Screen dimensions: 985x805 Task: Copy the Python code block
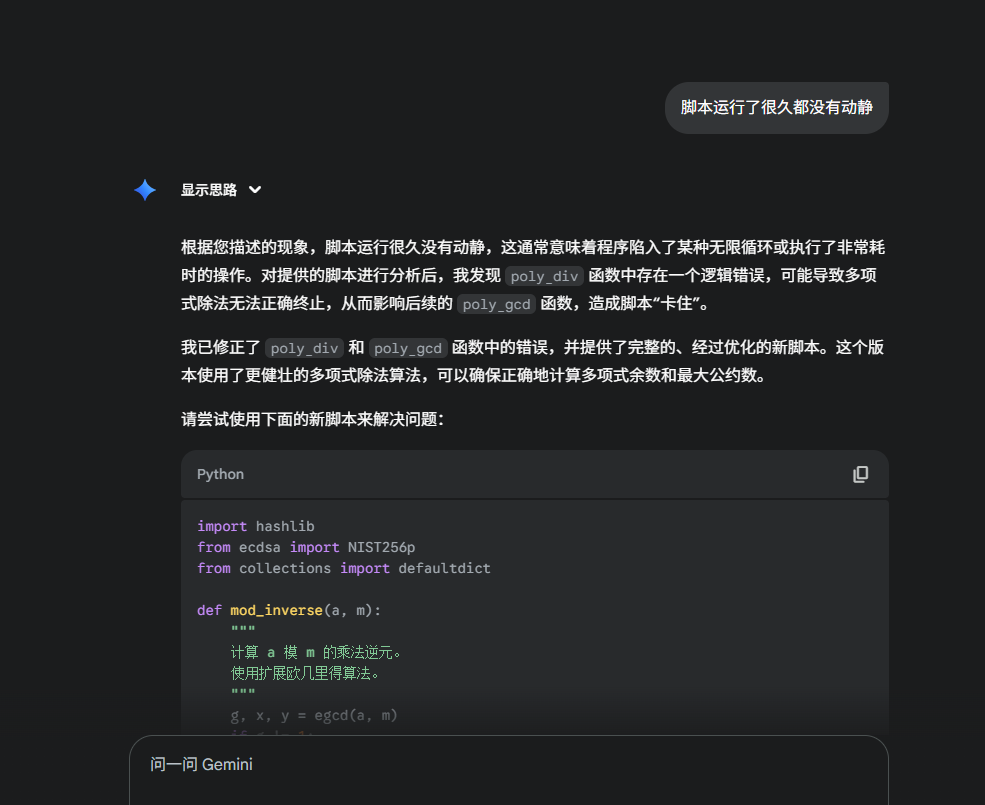[x=860, y=474]
